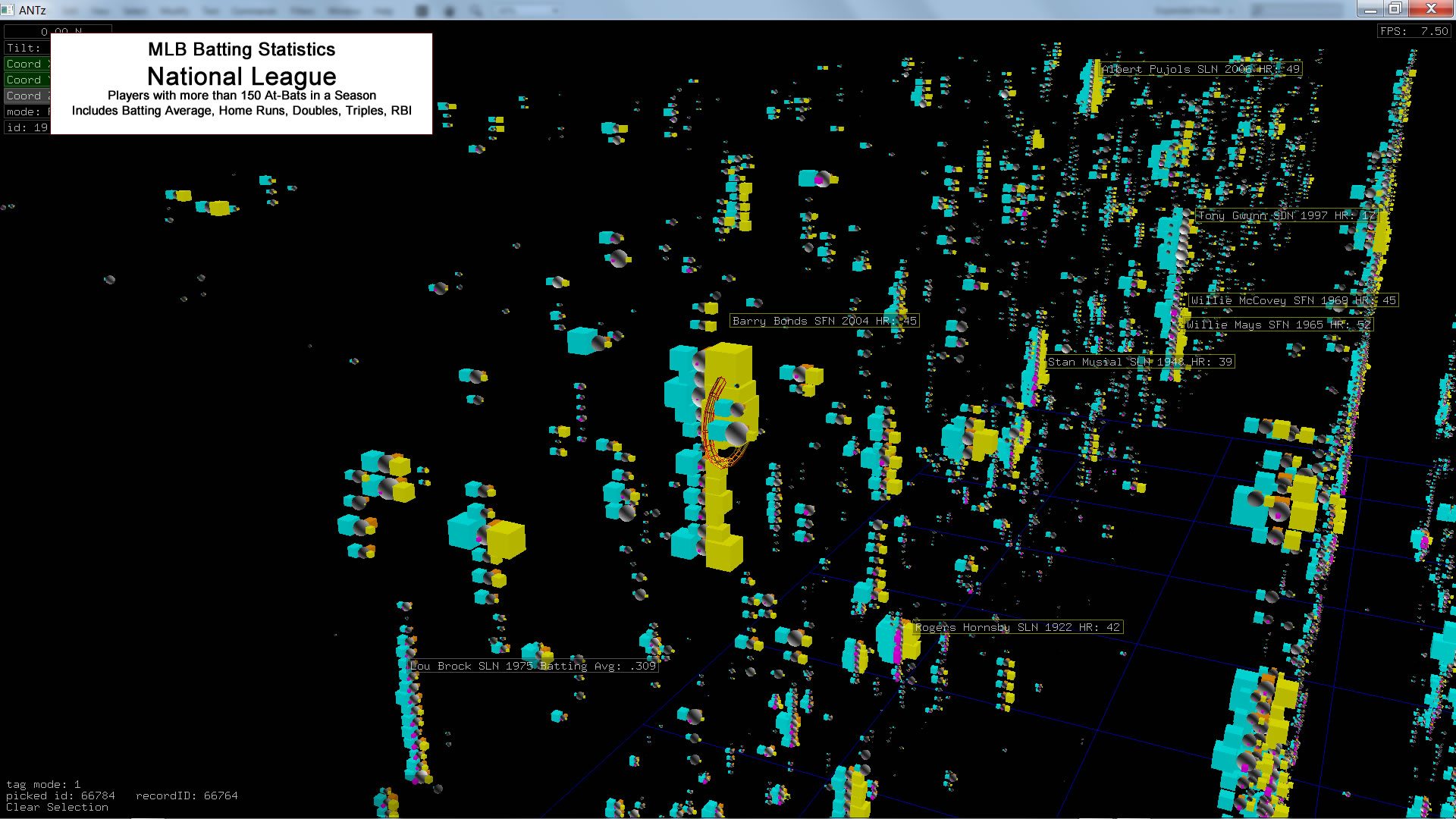Viewport: 1456px width, 819px height.
Task: Click the Stan Musial SLN 1948 label
Action: tap(1139, 362)
